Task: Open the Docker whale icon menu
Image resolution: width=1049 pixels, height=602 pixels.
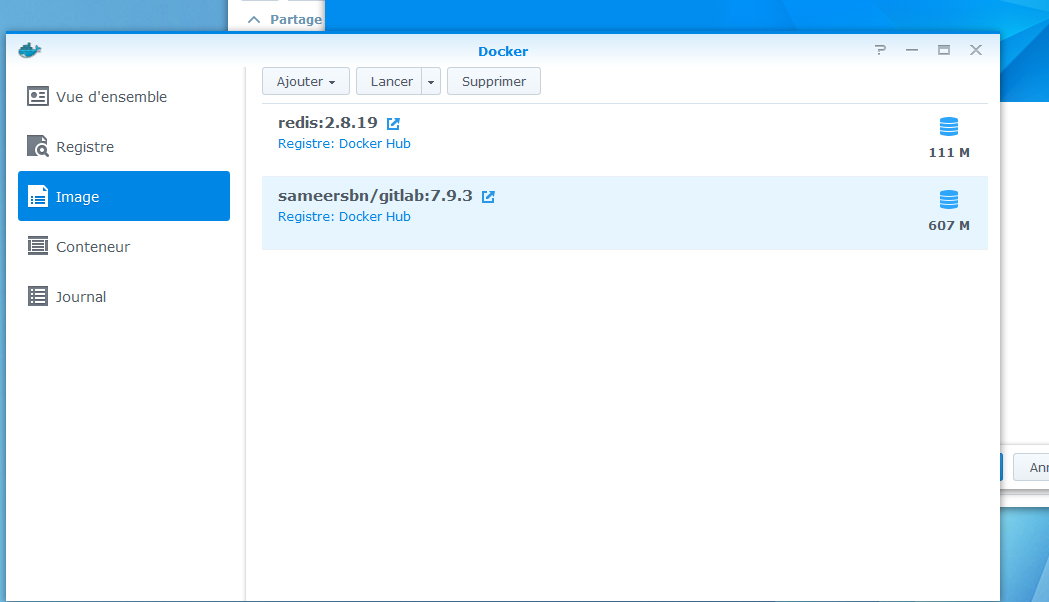Action: (x=29, y=50)
